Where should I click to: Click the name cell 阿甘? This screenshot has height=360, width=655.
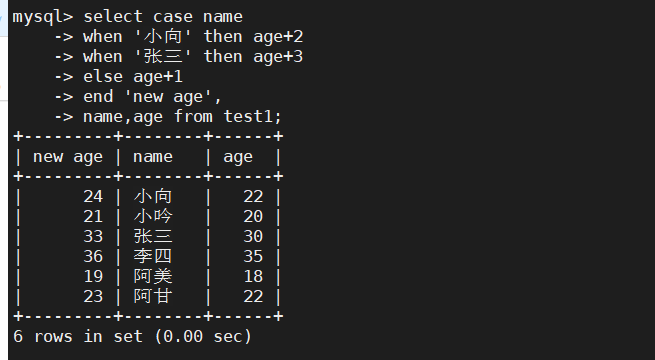pos(153,296)
